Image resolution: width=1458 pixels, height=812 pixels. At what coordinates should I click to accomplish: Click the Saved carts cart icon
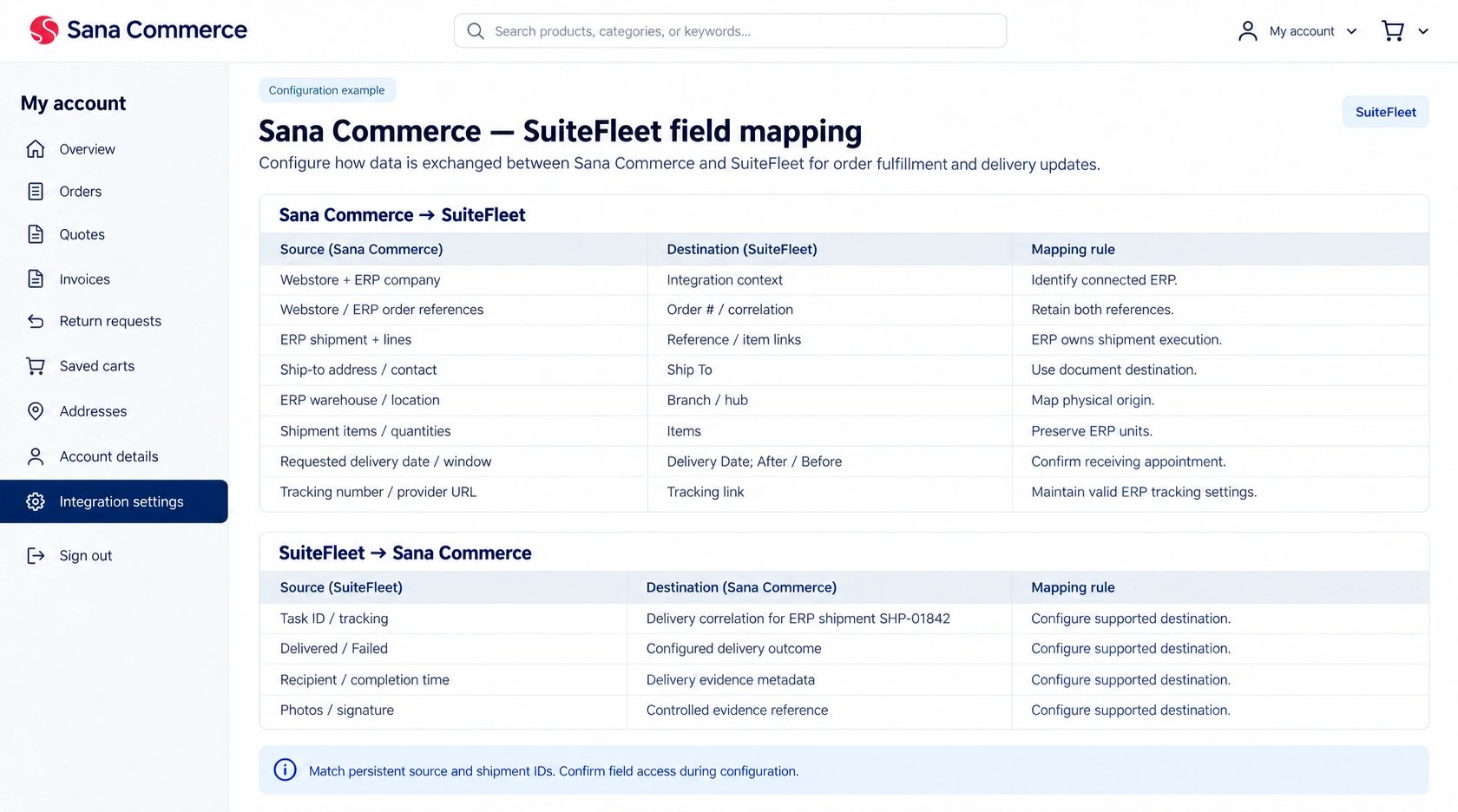point(36,366)
